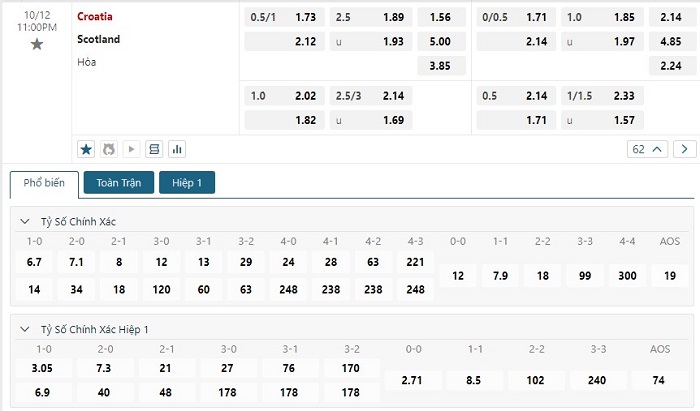Click the jersey icon in the match toolbar
Viewport: 700px width, 411px height.
pyautogui.click(x=109, y=149)
